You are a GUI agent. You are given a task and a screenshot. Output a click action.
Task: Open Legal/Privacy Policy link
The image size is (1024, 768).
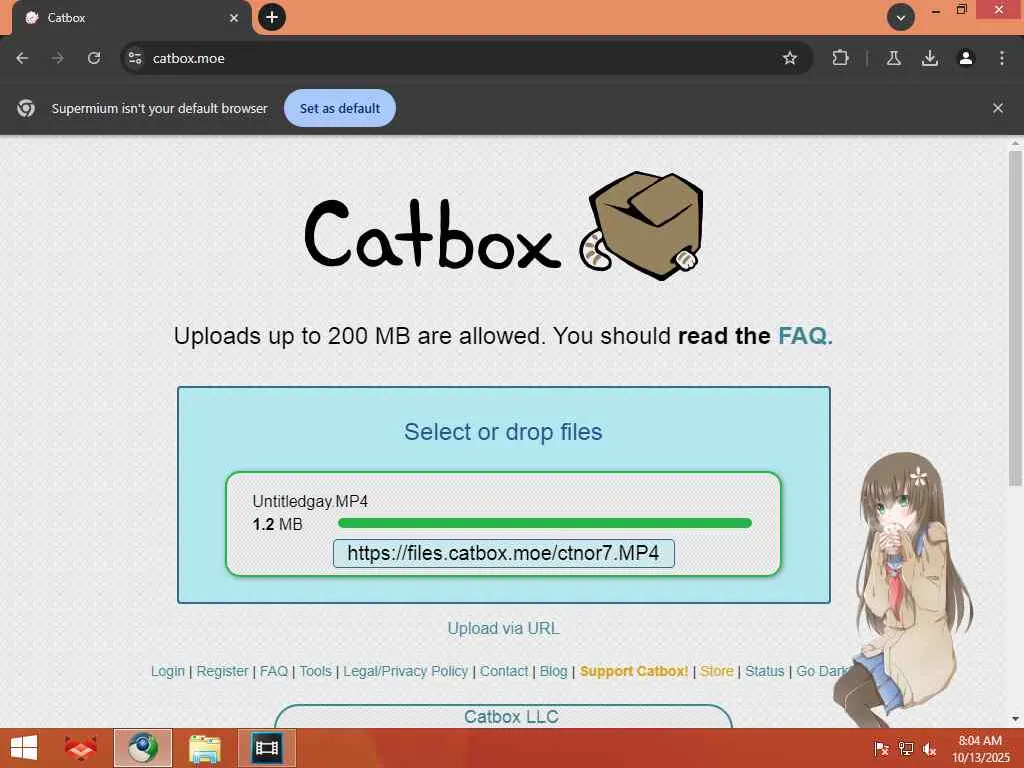point(406,671)
